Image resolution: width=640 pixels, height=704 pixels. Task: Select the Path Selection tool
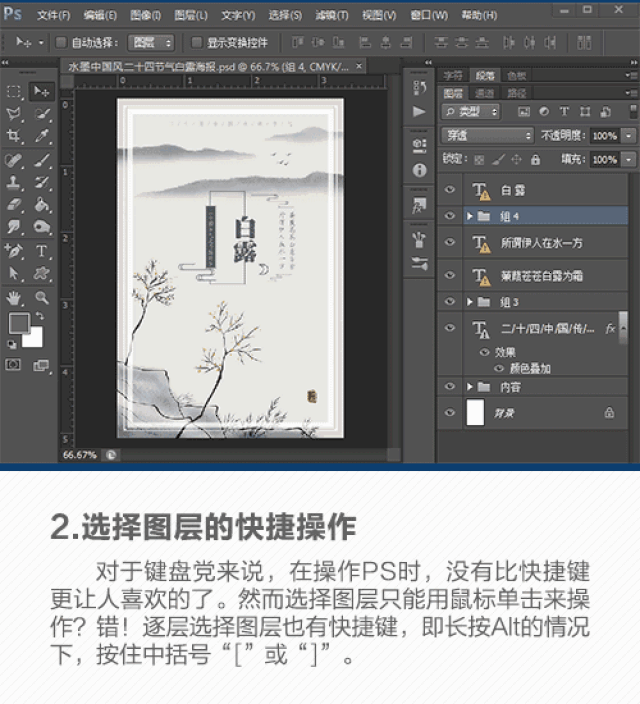pyautogui.click(x=14, y=273)
